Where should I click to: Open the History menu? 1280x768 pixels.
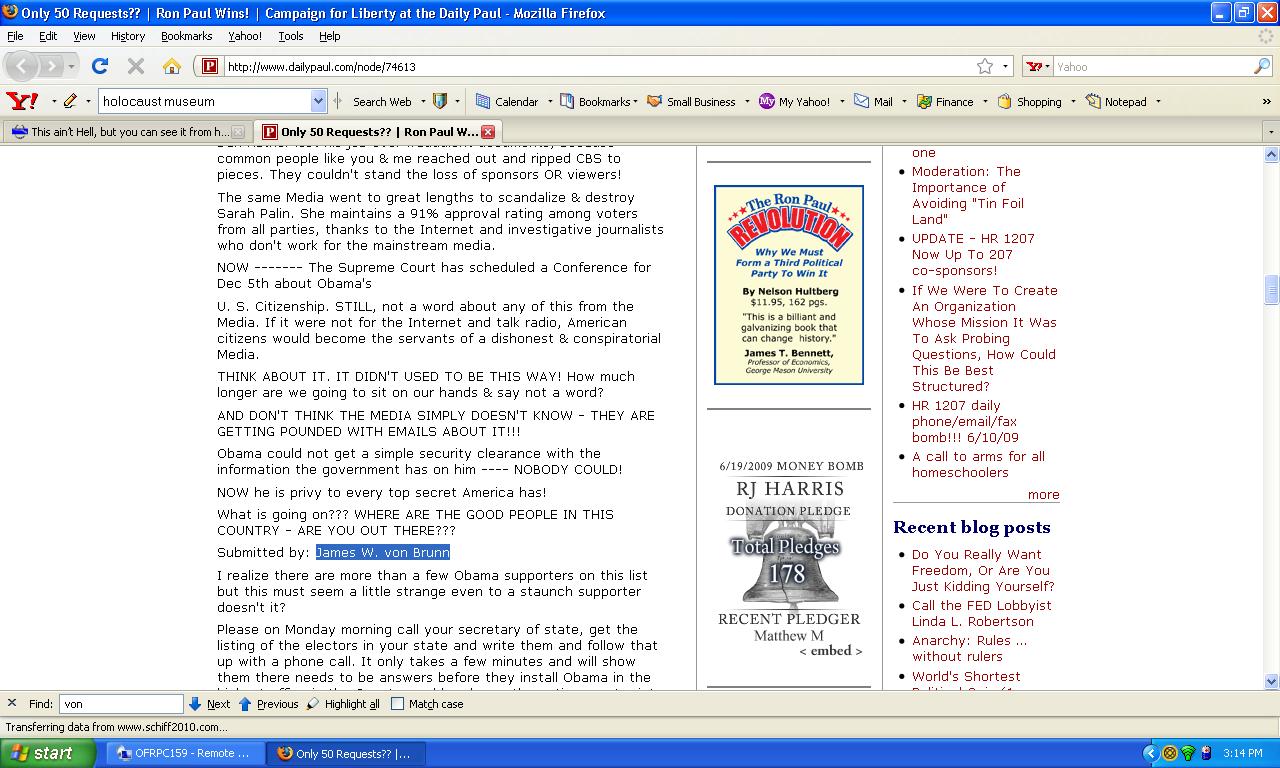coord(127,36)
